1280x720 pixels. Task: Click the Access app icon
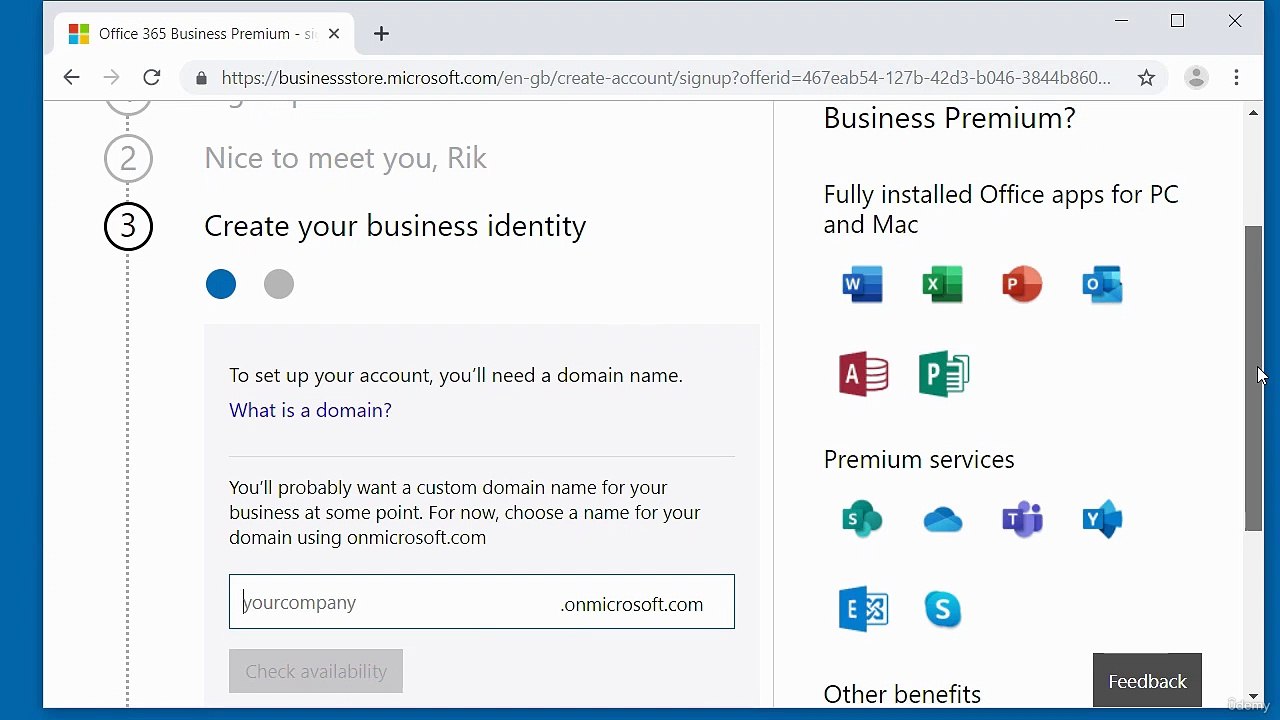pos(864,374)
